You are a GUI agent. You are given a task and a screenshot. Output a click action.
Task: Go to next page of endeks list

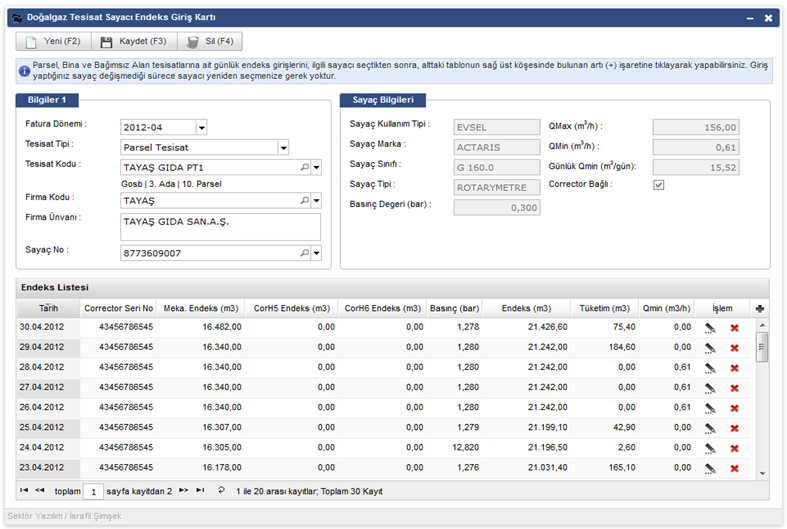pyautogui.click(x=184, y=490)
